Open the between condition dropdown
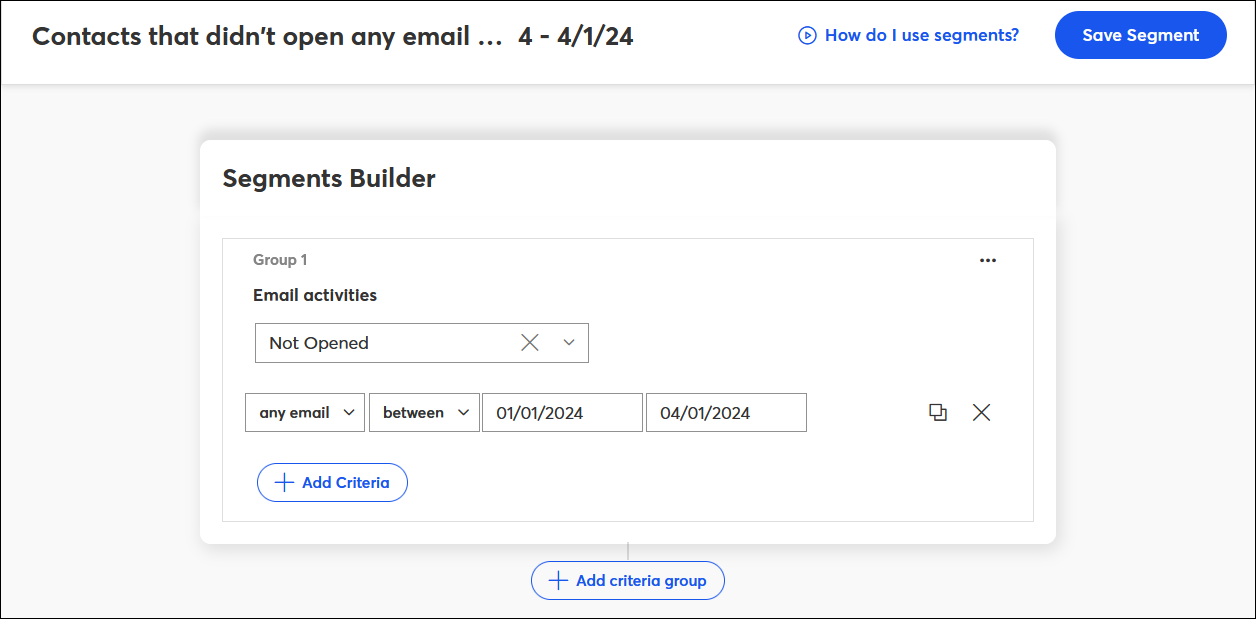The image size is (1256, 619). 424,412
